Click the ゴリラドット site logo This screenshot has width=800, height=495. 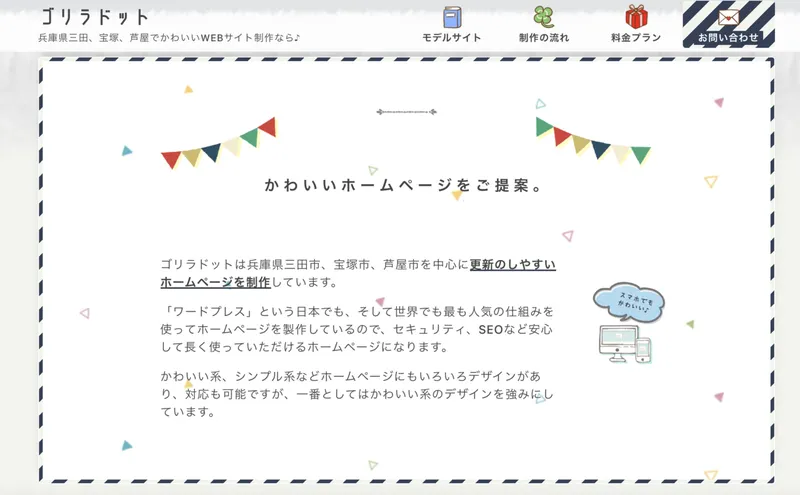coord(95,17)
